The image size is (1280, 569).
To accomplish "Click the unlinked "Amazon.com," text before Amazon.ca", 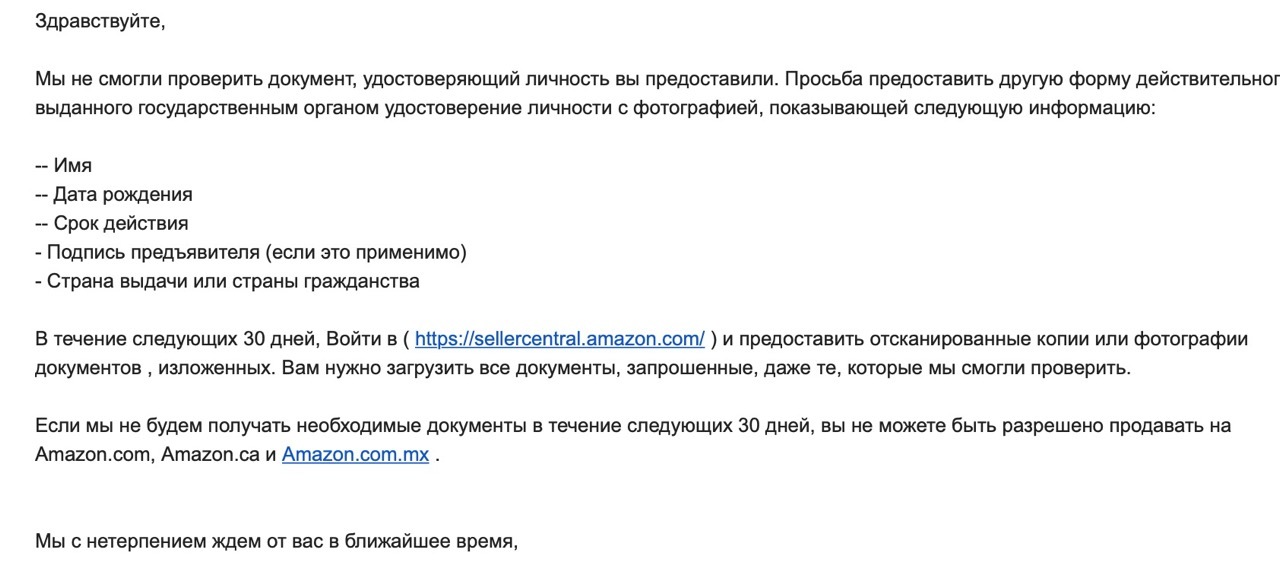I will (95, 455).
